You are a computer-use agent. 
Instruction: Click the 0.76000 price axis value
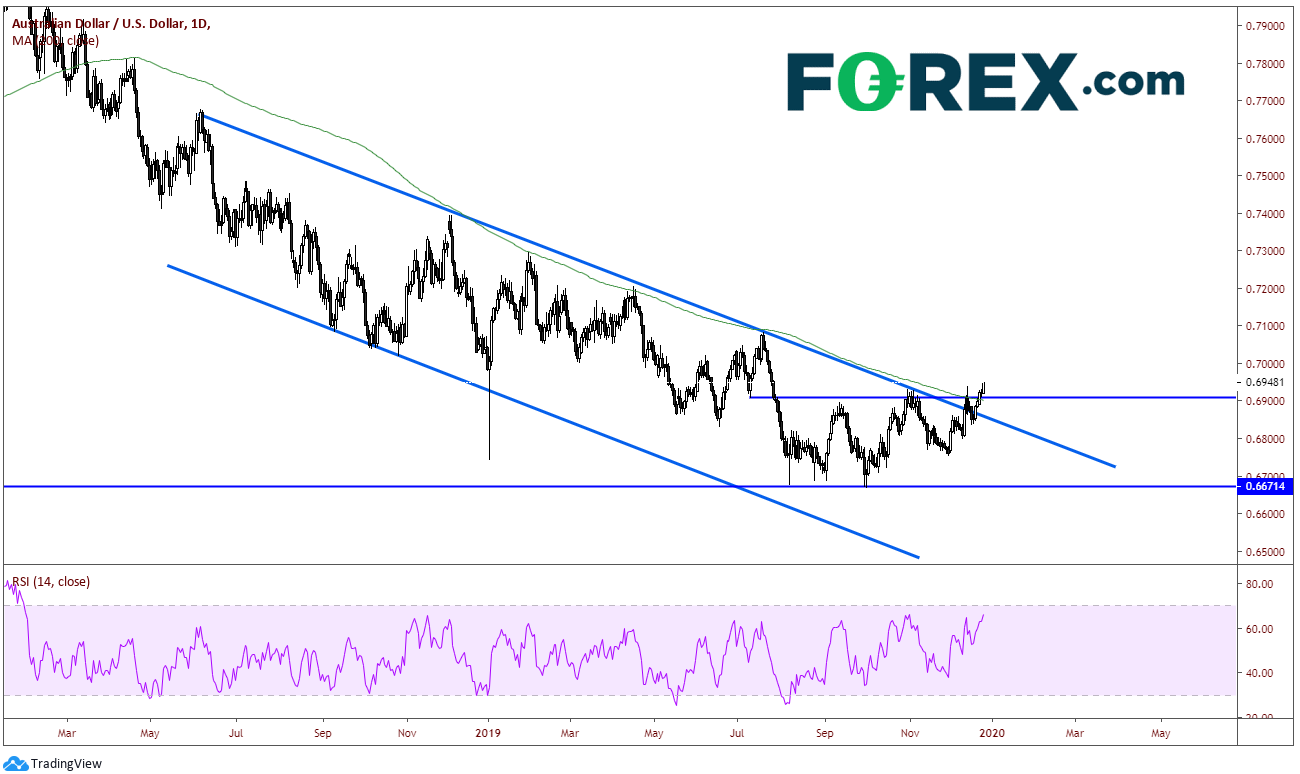pyautogui.click(x=1266, y=139)
